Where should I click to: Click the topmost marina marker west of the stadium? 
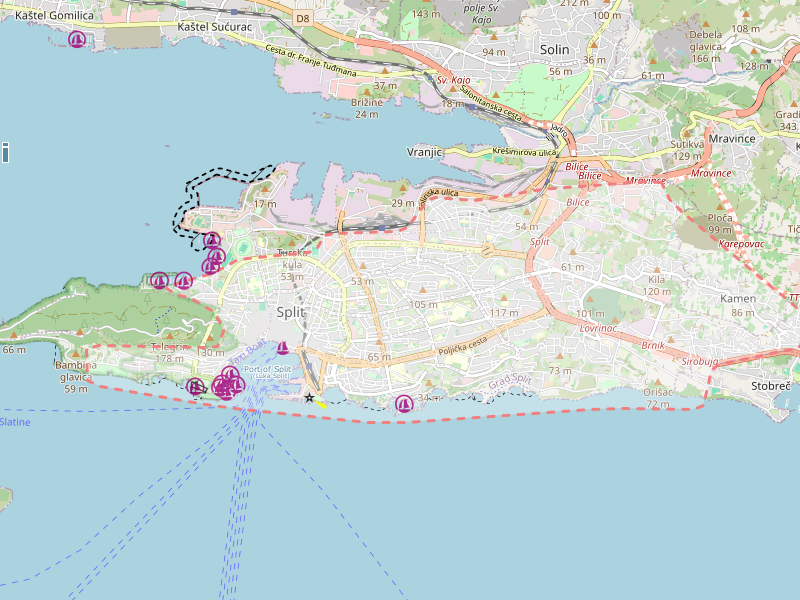212,240
